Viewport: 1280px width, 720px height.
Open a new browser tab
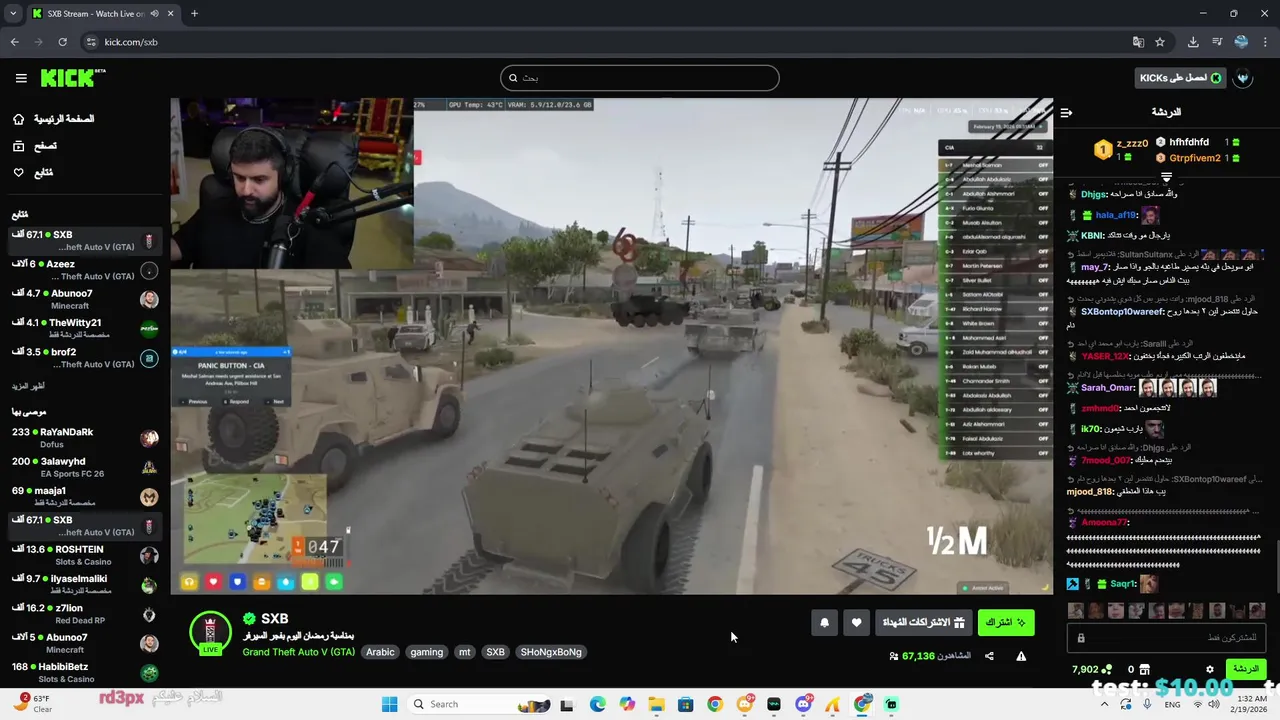194,13
